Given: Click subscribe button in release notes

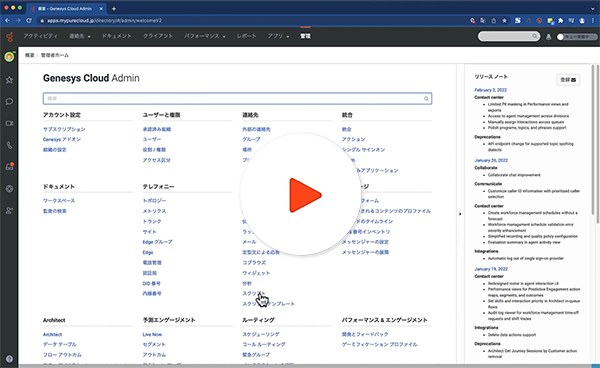Looking at the screenshot, I should pos(568,80).
